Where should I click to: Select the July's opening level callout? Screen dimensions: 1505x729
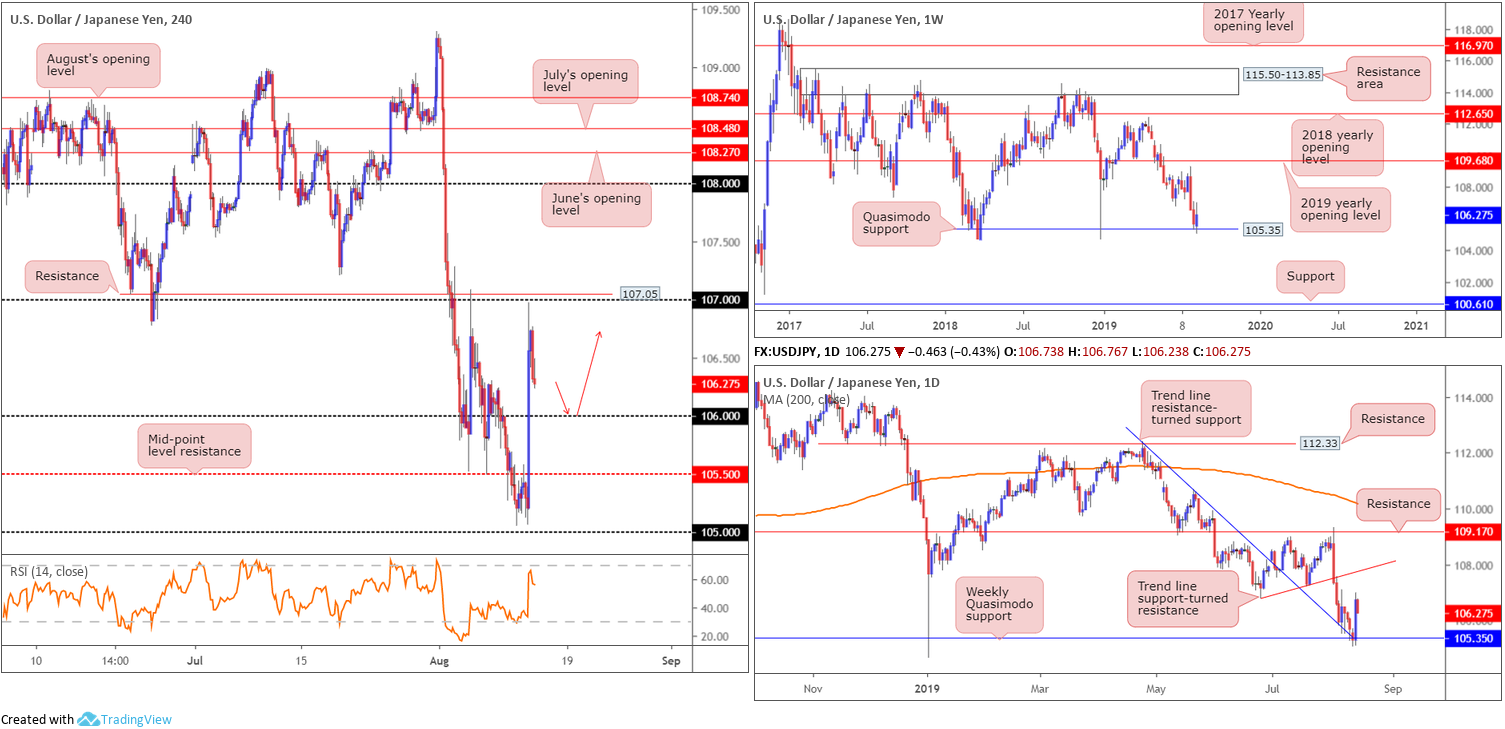point(587,80)
